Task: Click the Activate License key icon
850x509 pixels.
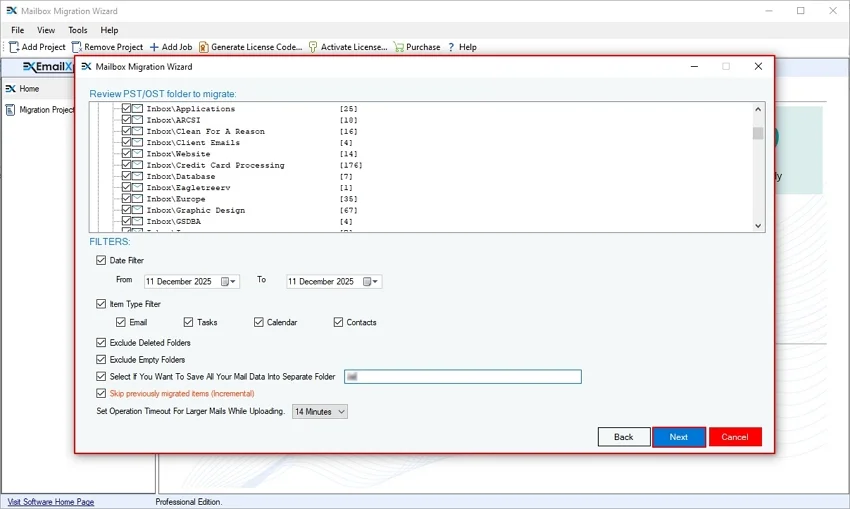Action: [313, 47]
